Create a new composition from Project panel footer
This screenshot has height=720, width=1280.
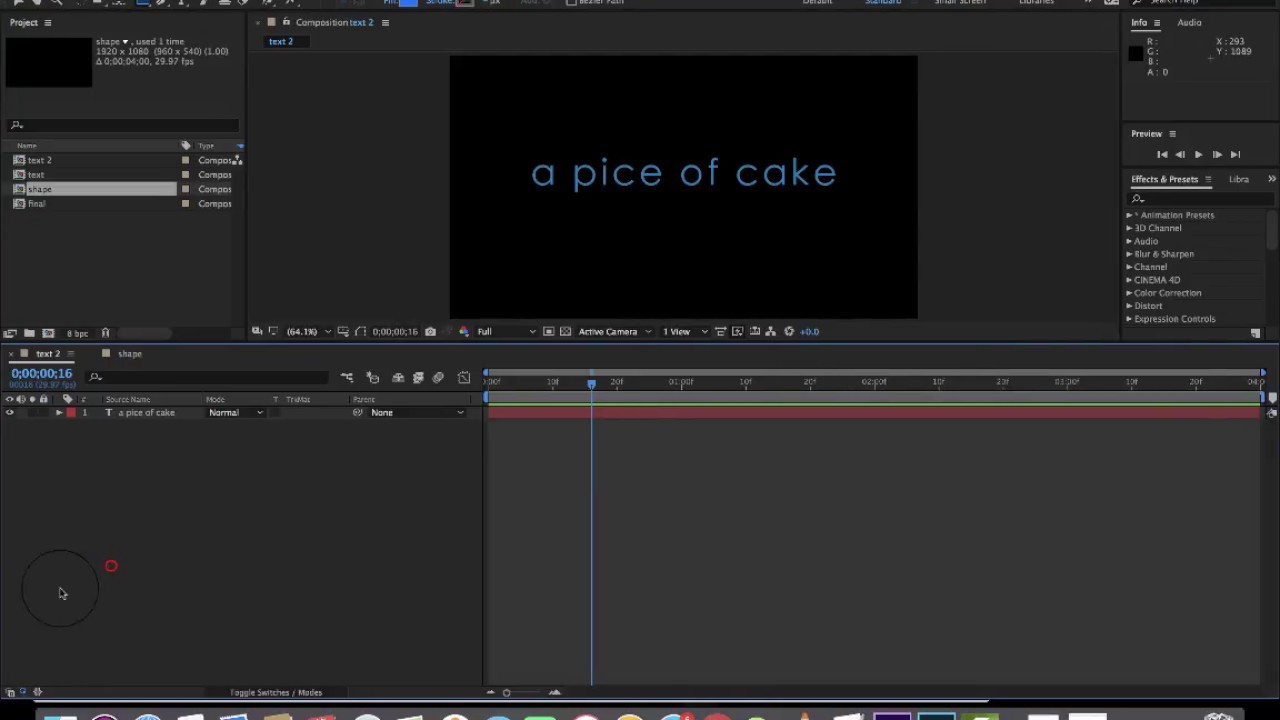tap(48, 333)
